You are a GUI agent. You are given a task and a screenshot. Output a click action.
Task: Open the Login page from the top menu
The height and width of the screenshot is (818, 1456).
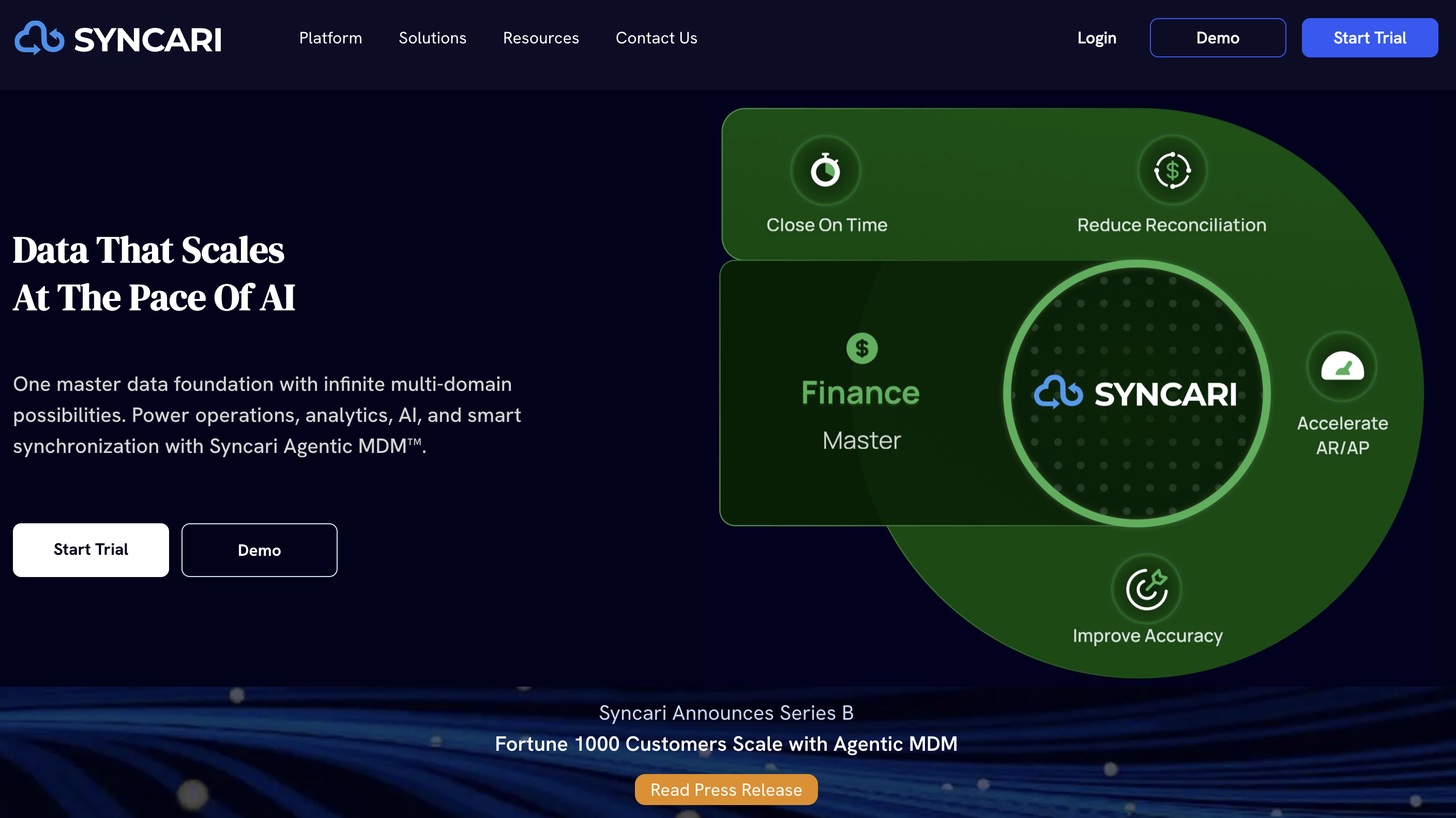pos(1096,37)
